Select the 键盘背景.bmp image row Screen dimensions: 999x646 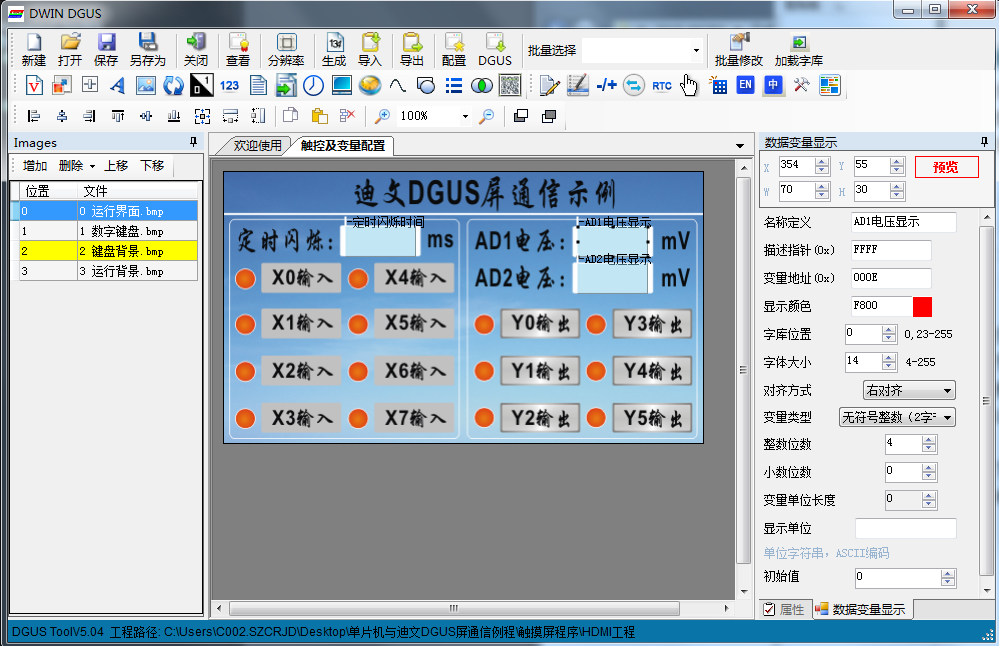pyautogui.click(x=104, y=251)
